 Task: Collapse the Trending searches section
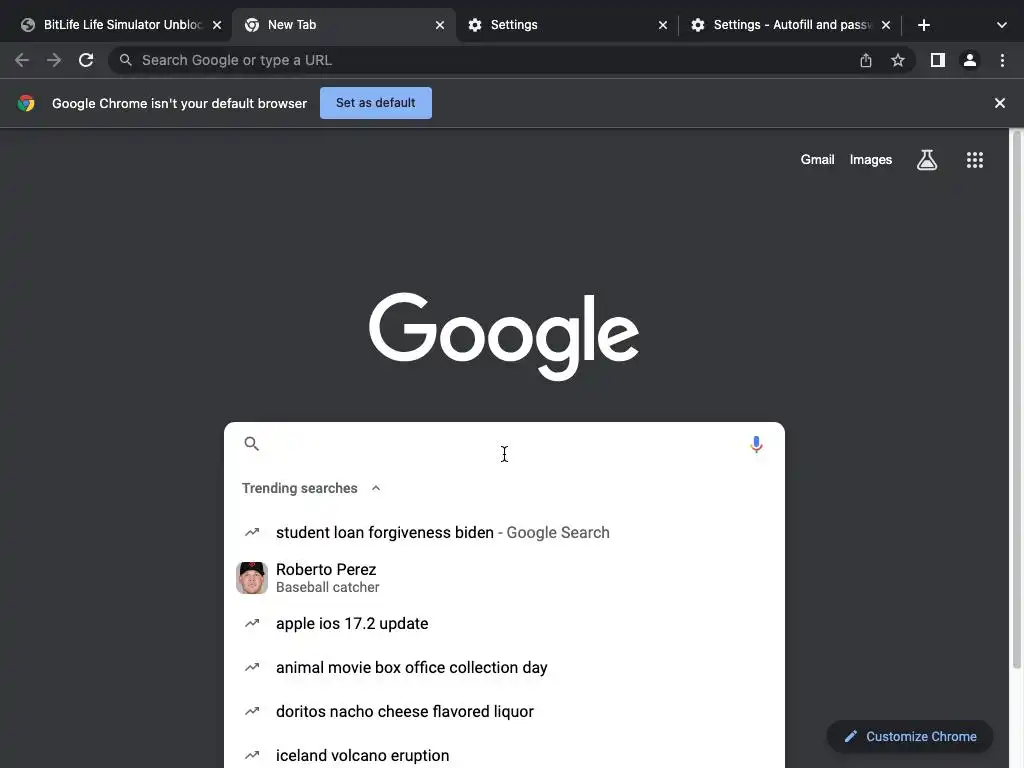point(376,488)
